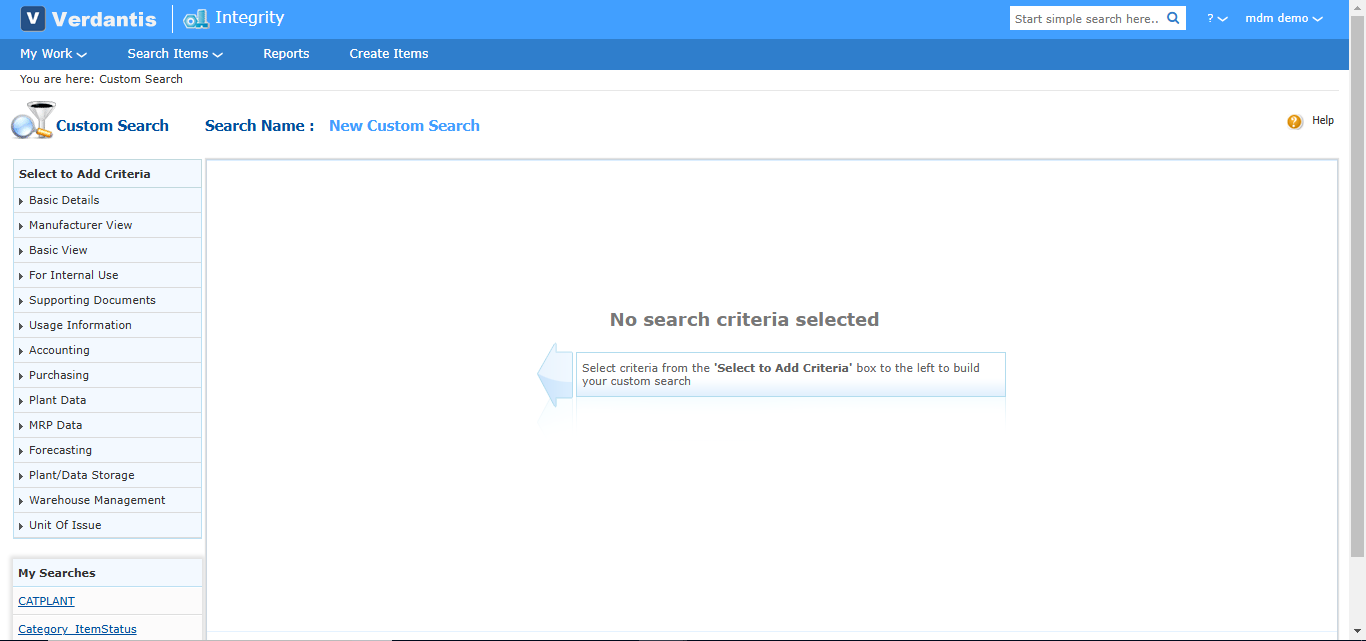Expand the Plant Data criteria group
This screenshot has height=641, width=1366.
tap(57, 400)
